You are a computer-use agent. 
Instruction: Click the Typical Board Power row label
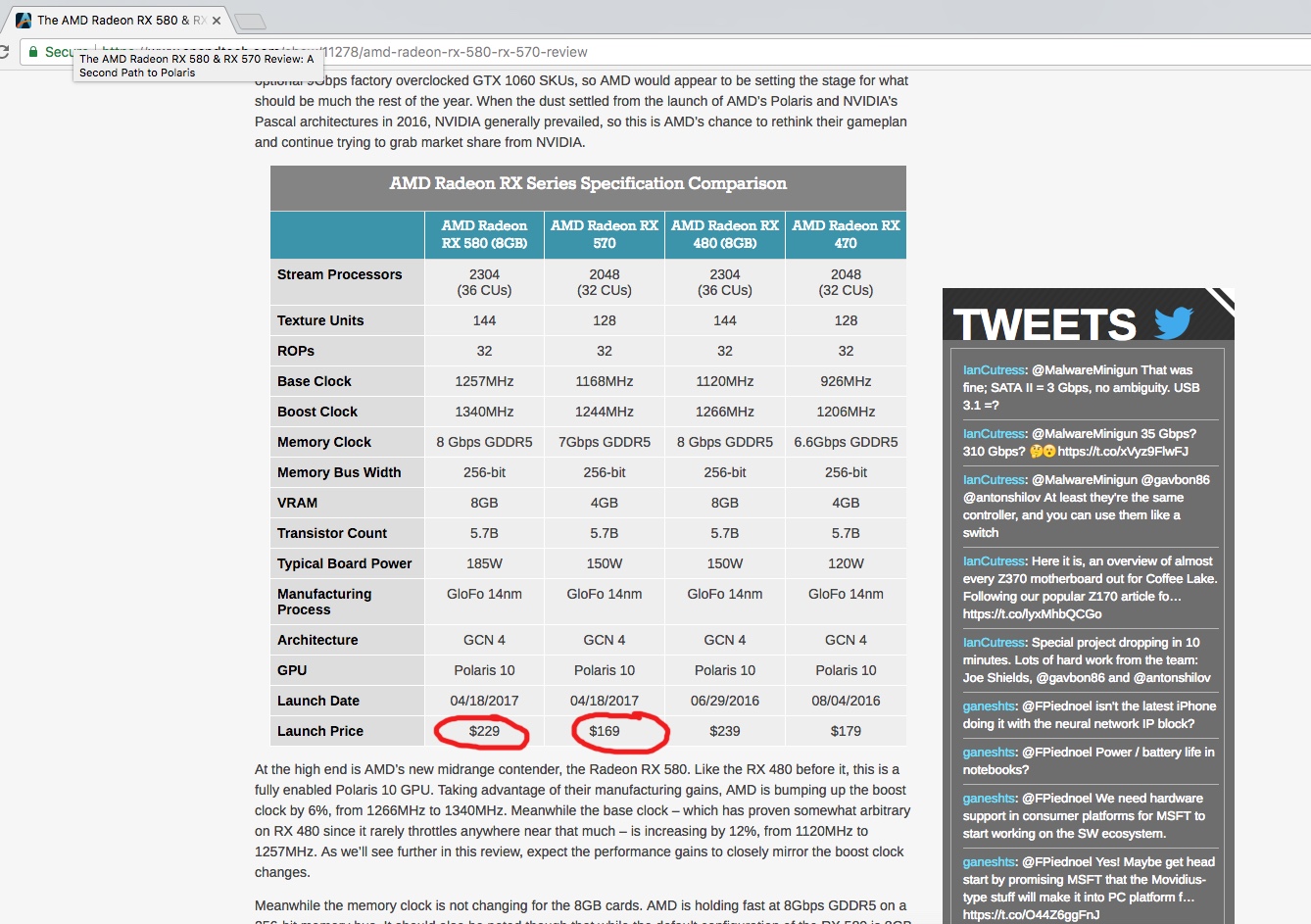344,563
